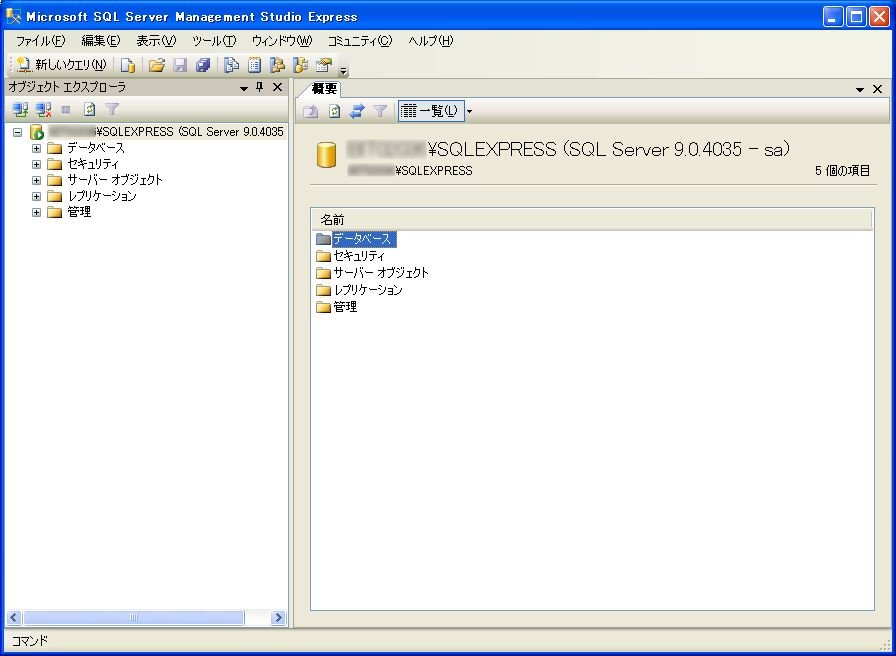Click the Filter funnel in Object Explorer
896x656 pixels.
pos(112,109)
